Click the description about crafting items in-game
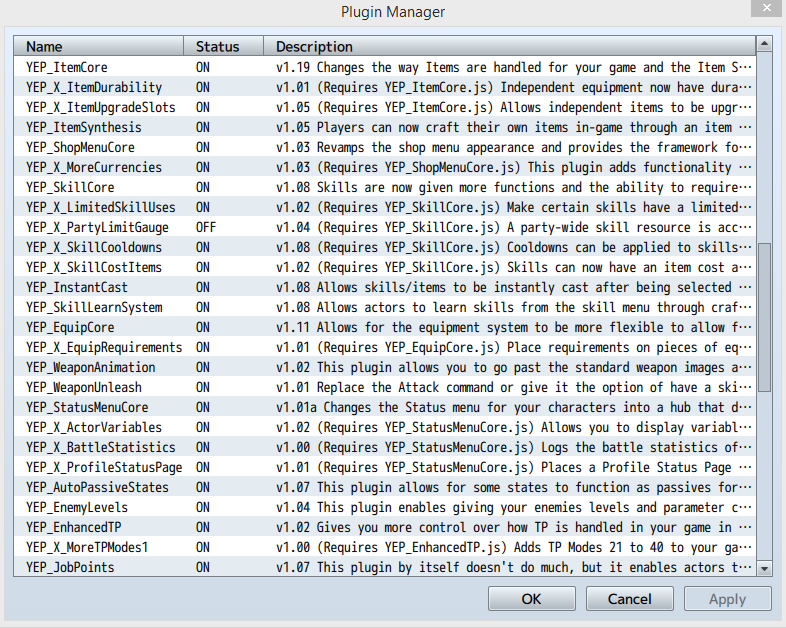786x628 pixels. coord(514,127)
